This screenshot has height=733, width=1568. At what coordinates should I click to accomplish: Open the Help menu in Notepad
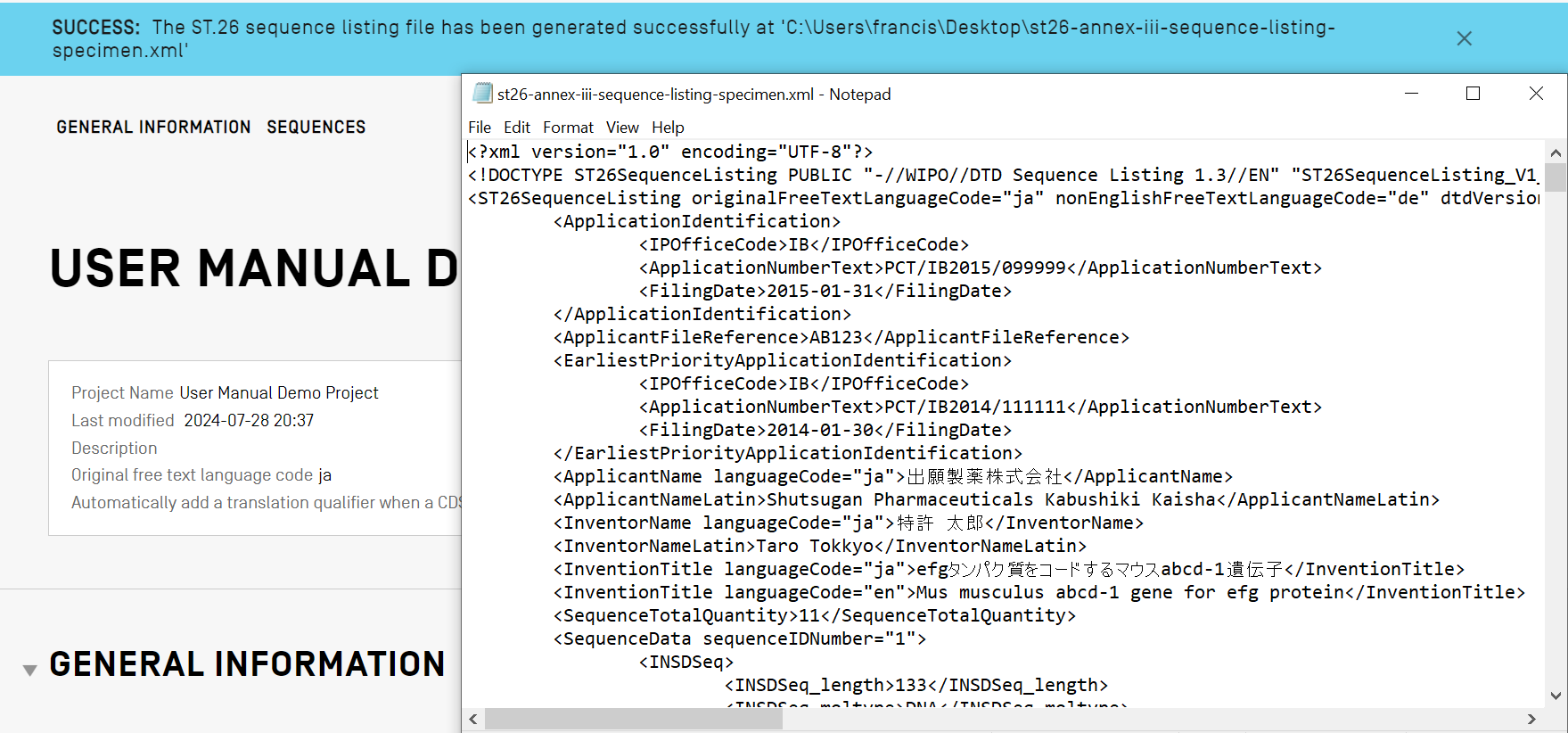click(x=668, y=128)
